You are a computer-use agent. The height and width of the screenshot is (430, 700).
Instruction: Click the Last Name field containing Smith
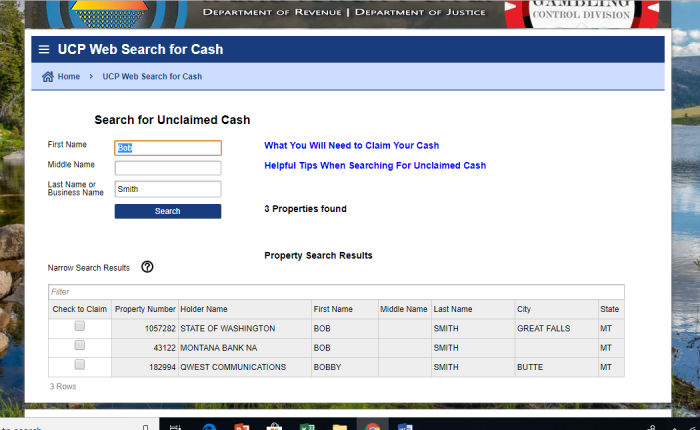point(168,189)
